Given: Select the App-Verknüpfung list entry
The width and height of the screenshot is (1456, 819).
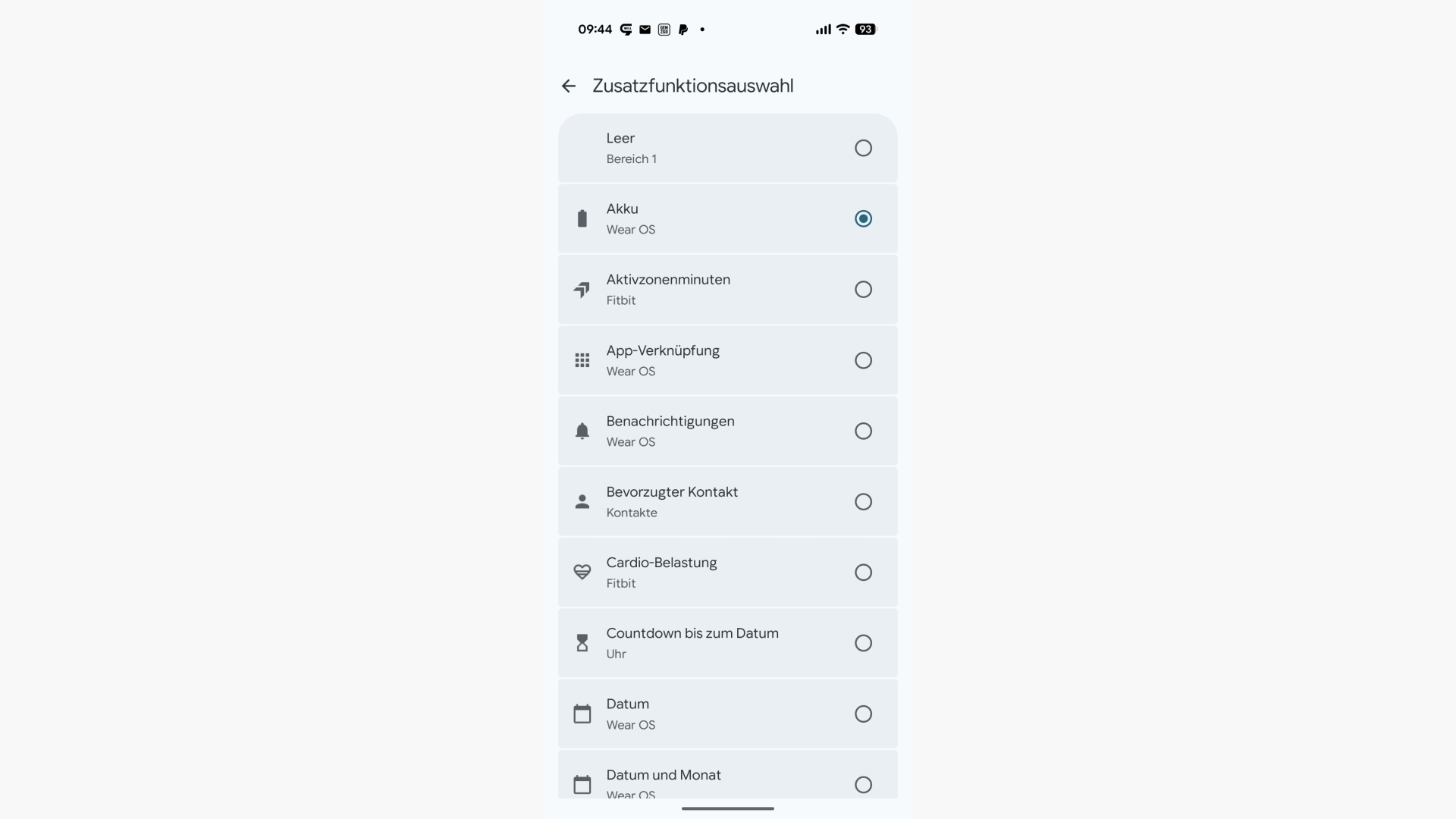Looking at the screenshot, I should point(713,360).
